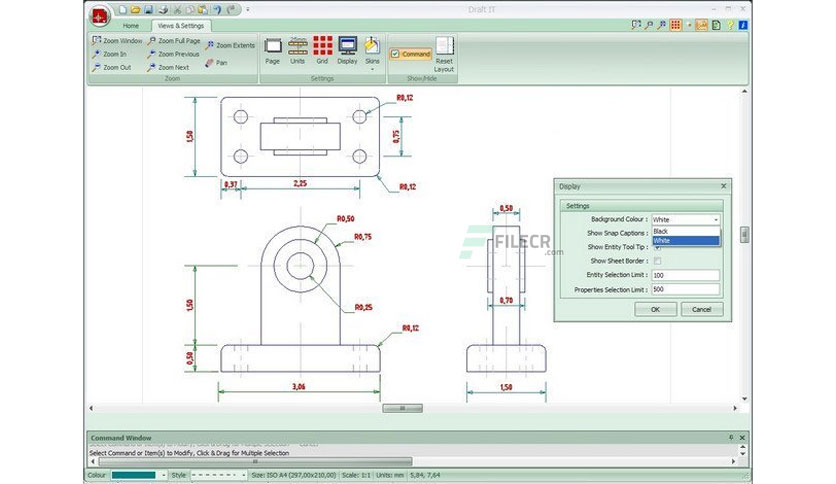Screen dimensions: 836x484
Task: Open Page settings
Action: (272, 51)
